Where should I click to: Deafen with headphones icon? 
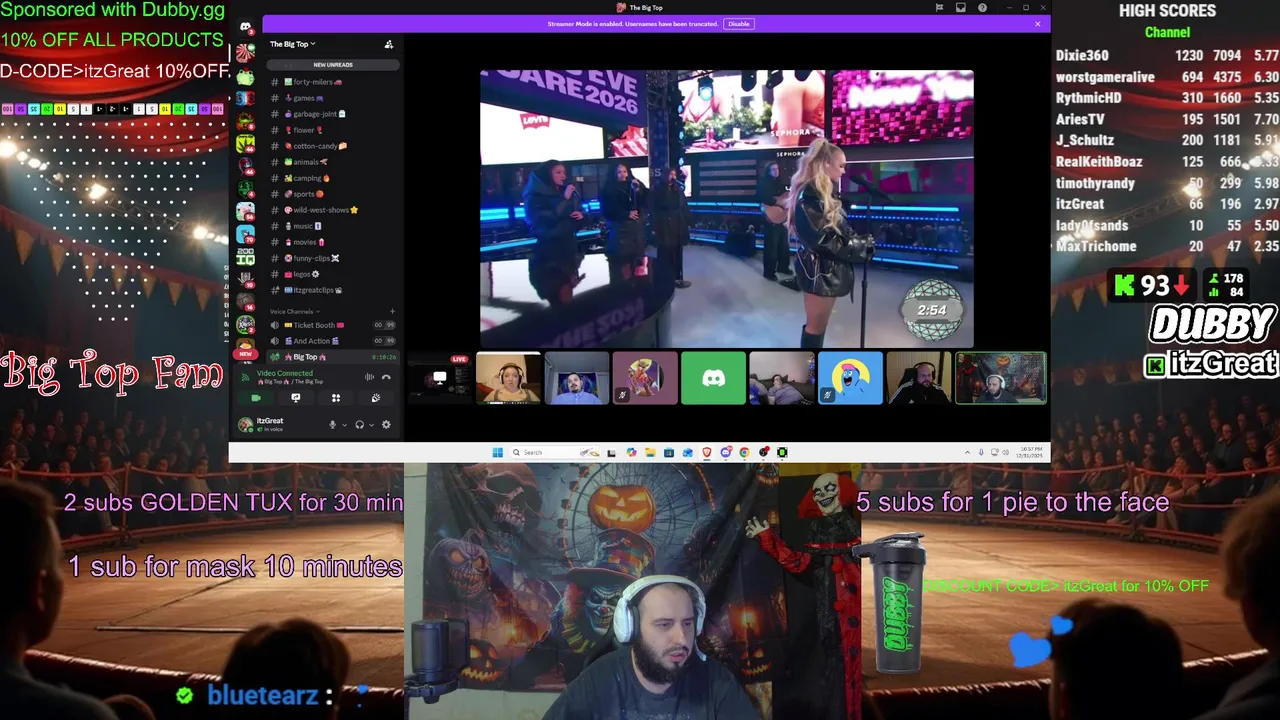[359, 425]
